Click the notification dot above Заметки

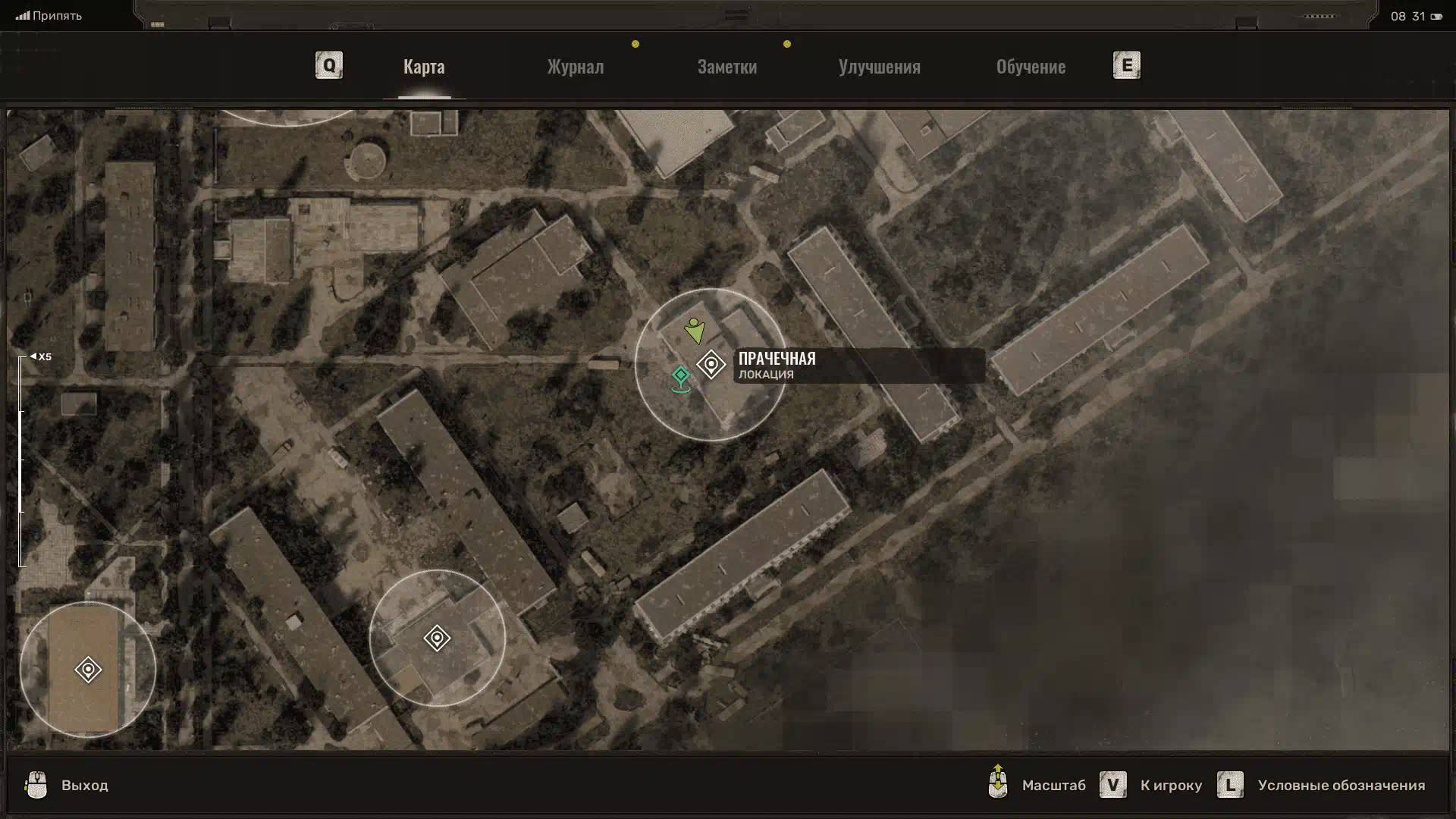787,44
